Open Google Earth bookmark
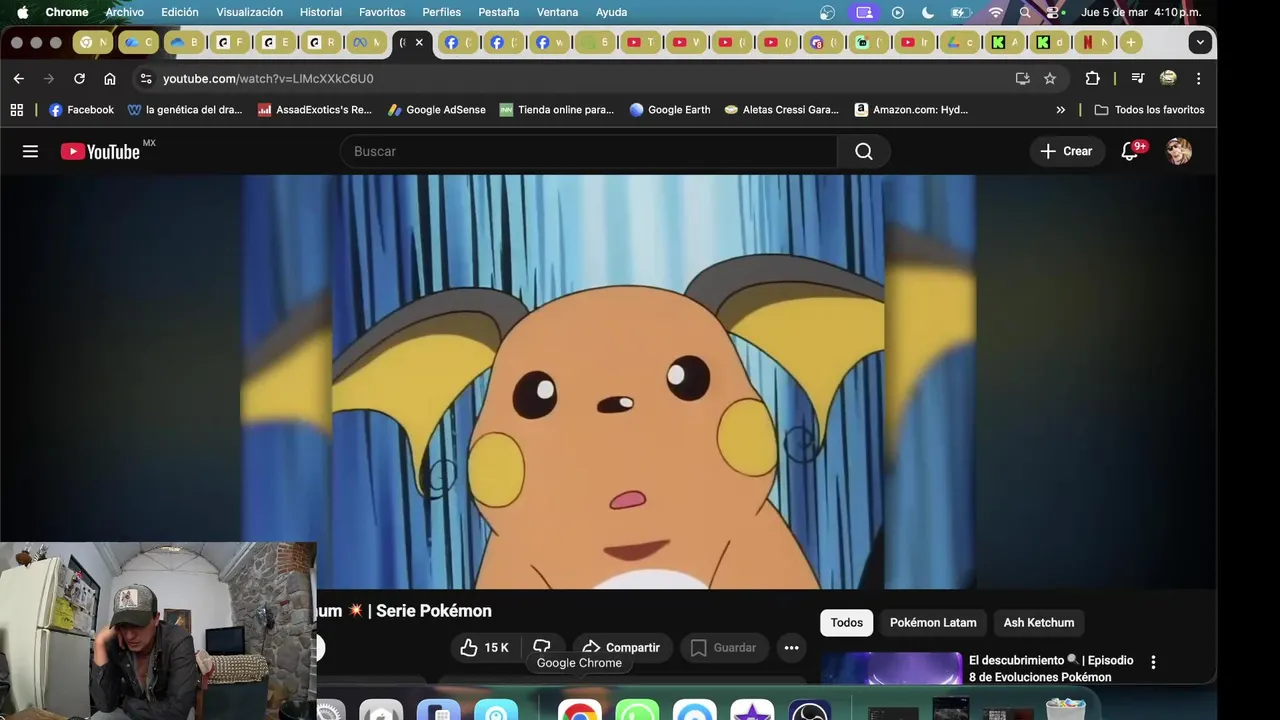 [x=669, y=110]
